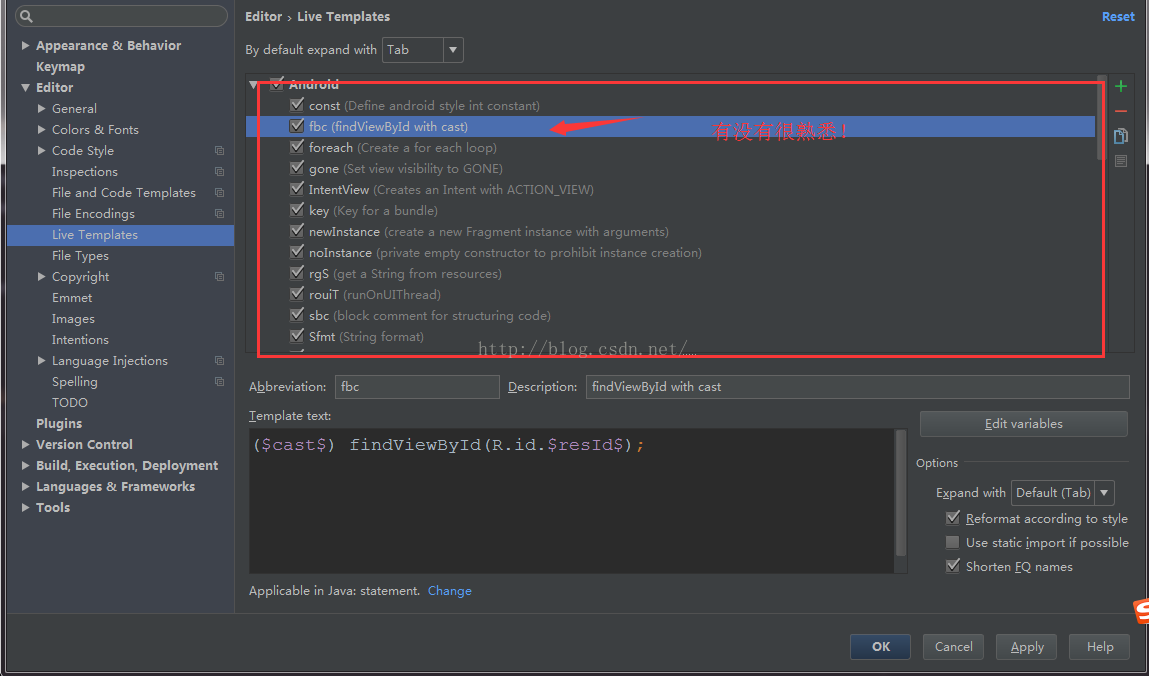This screenshot has height=676, width=1149.
Task: Click project-level icon next to Inspections
Action: click(219, 171)
